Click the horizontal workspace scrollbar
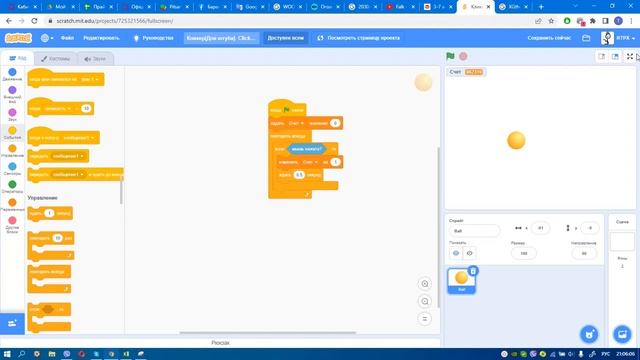The width and height of the screenshot is (640, 360). pos(267,333)
